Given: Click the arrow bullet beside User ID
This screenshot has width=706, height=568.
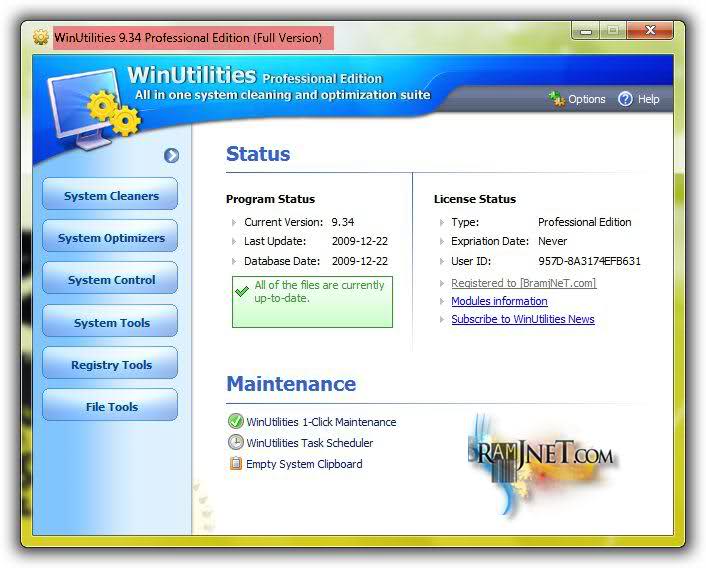Looking at the screenshot, I should click(x=442, y=261).
